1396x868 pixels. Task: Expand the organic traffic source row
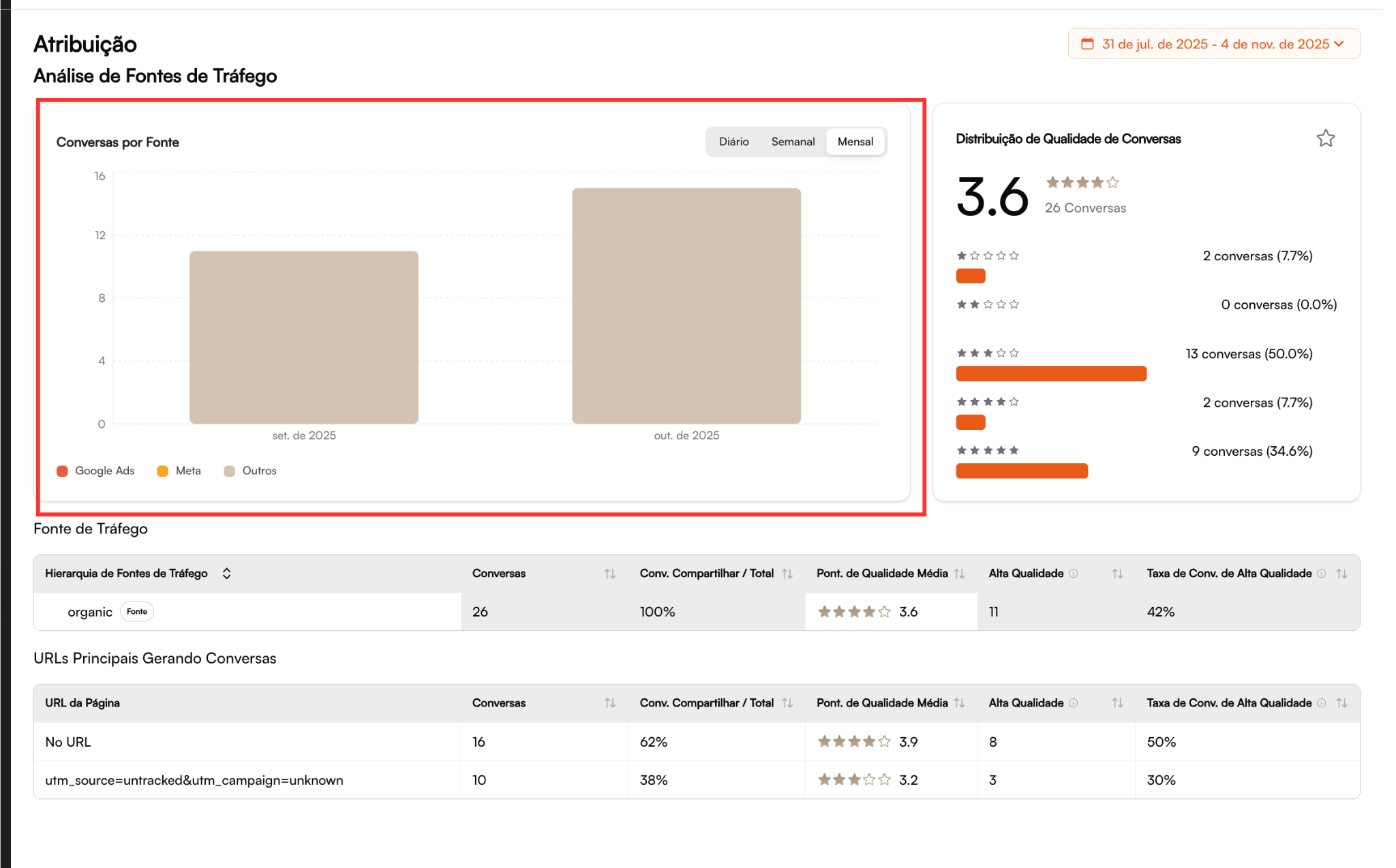point(89,612)
